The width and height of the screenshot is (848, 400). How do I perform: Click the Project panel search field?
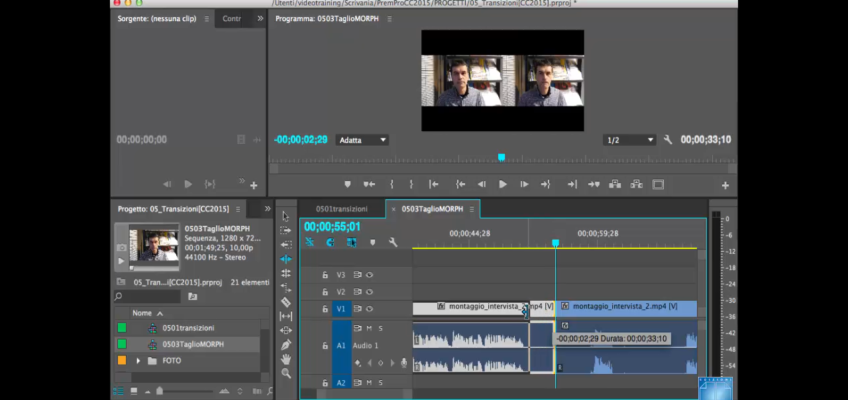[147, 296]
